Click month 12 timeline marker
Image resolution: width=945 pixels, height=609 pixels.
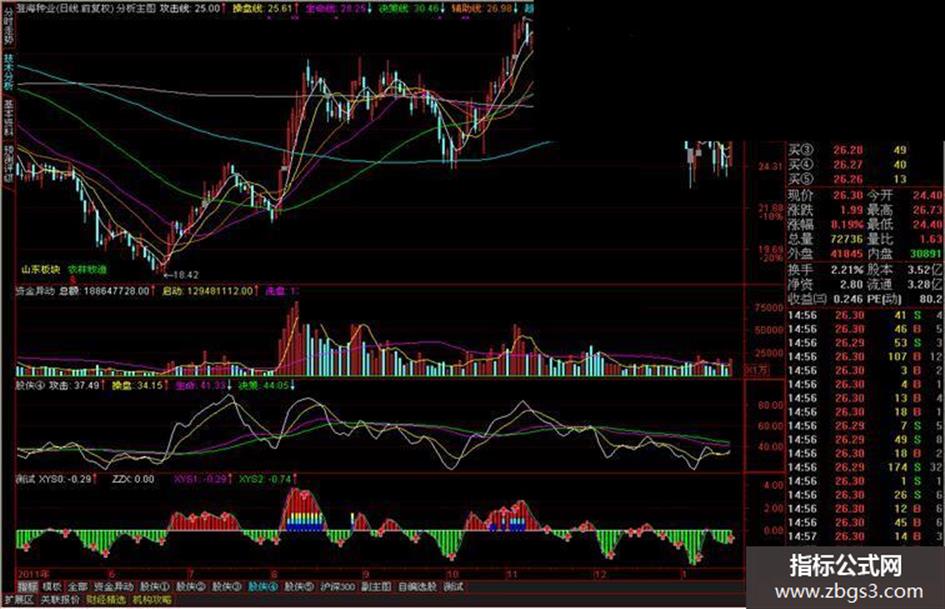600,574
